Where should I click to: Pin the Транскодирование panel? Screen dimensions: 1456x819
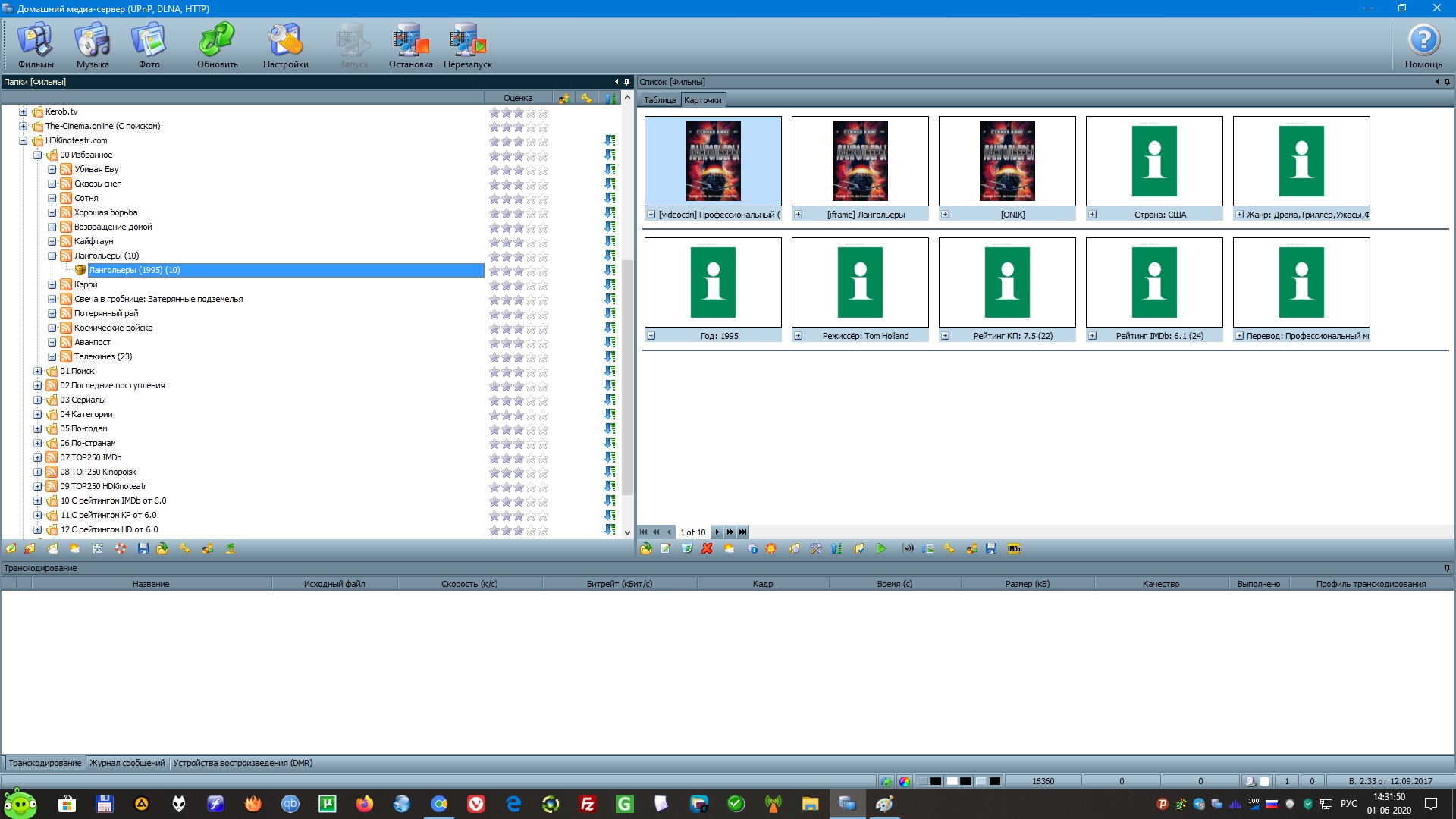[1447, 568]
